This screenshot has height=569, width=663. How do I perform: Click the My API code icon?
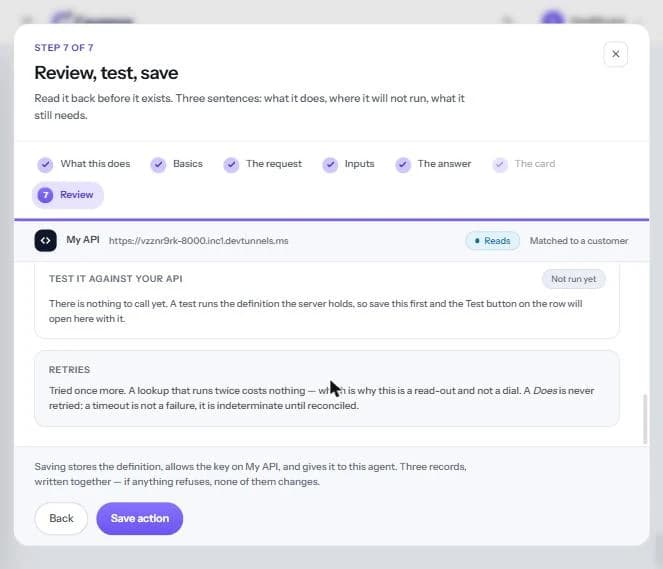click(x=46, y=241)
